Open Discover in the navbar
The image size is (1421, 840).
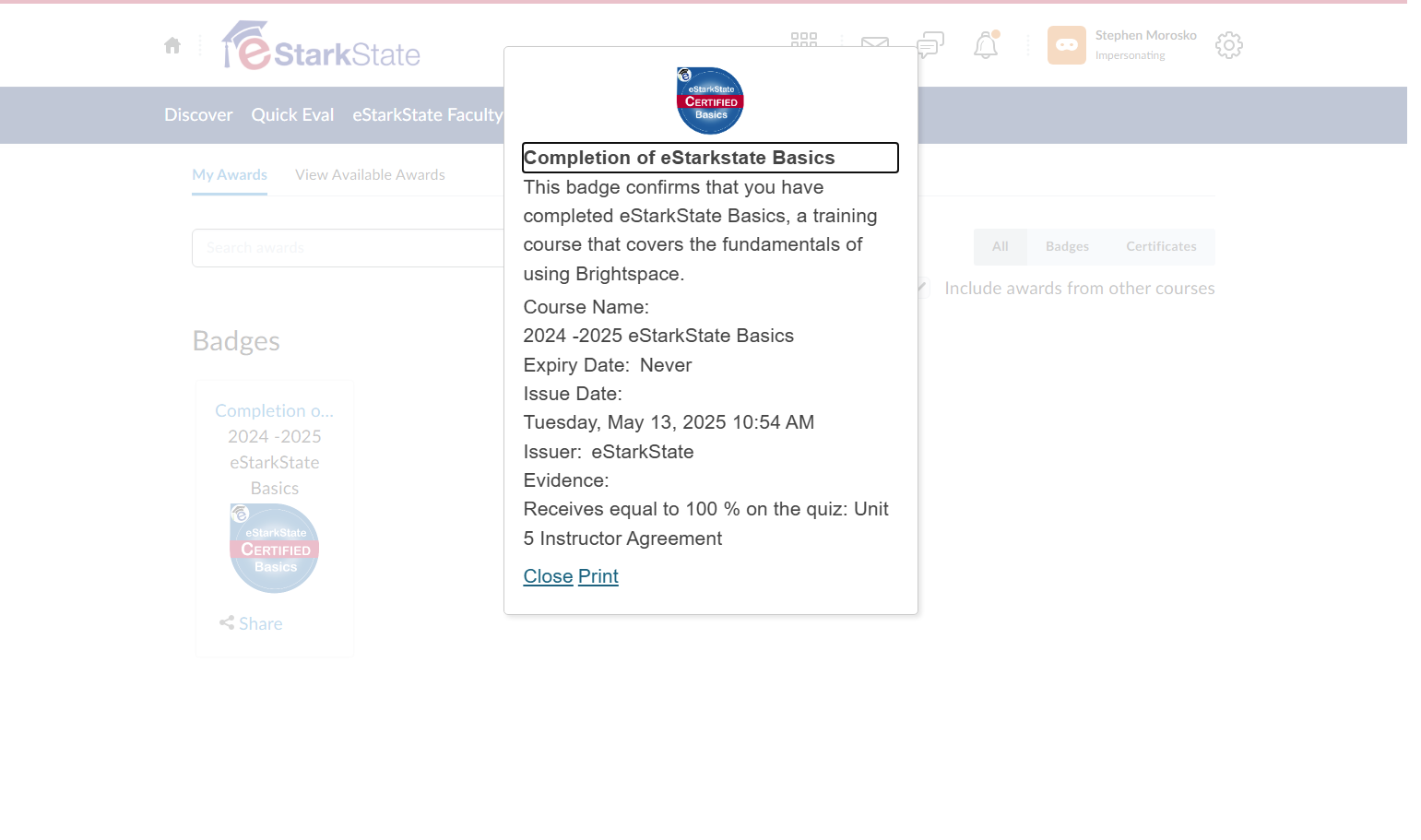[x=198, y=115]
